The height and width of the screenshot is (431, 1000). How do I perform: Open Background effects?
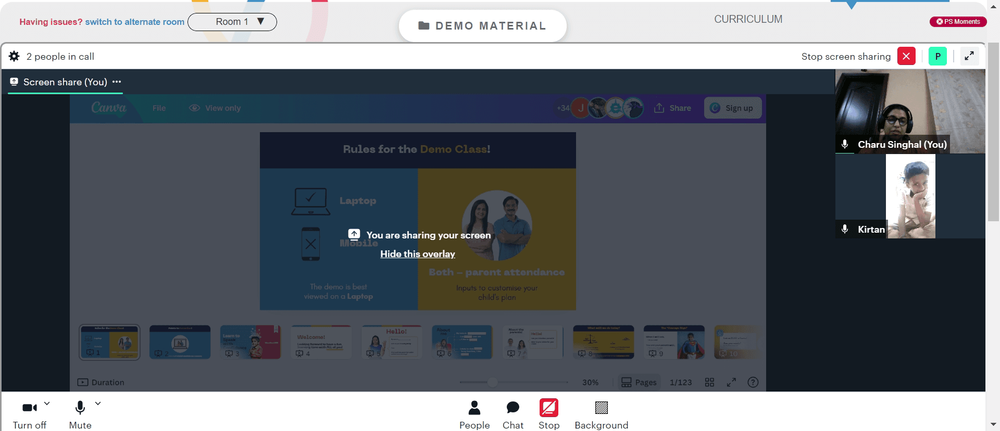pyautogui.click(x=601, y=414)
